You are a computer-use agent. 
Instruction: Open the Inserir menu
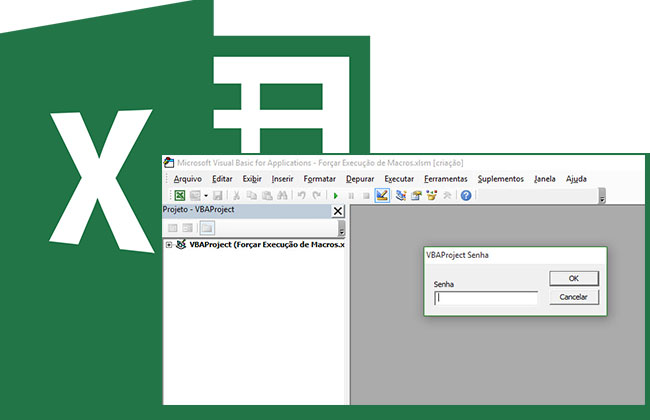282,179
